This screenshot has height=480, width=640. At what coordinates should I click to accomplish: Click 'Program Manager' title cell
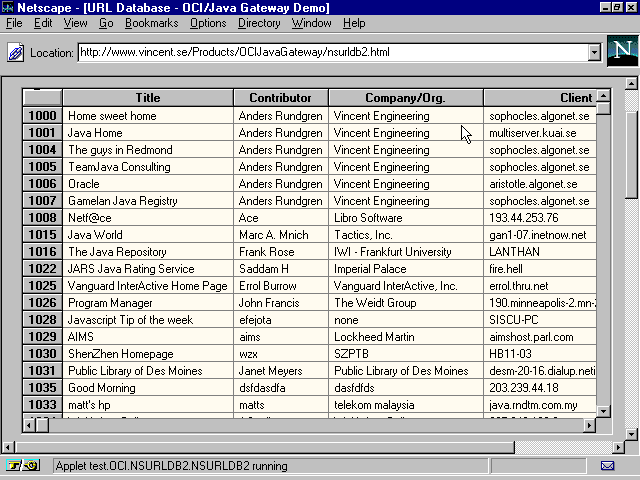pos(148,303)
